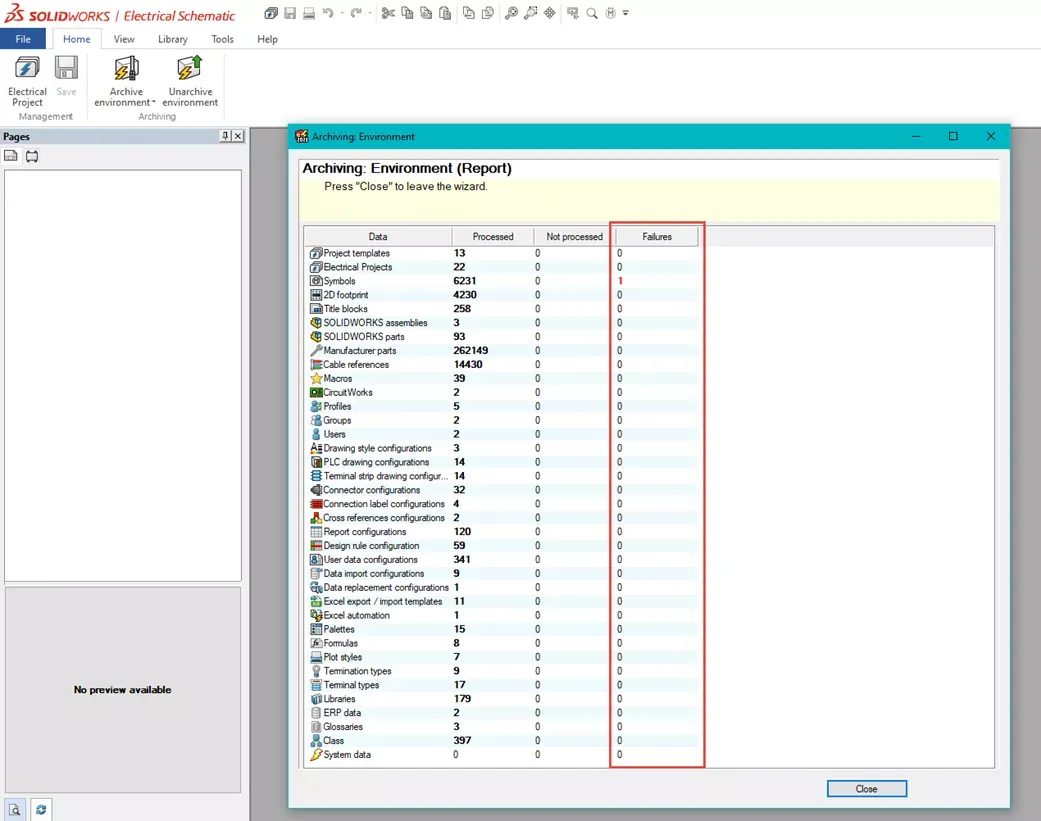Expand the Redo history dropdown
The height and width of the screenshot is (821, 1041).
pyautogui.click(x=370, y=13)
